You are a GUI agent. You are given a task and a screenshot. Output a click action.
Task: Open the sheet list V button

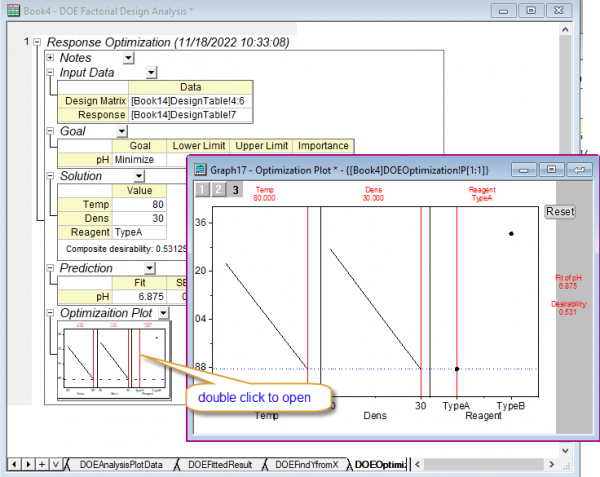(x=55, y=464)
